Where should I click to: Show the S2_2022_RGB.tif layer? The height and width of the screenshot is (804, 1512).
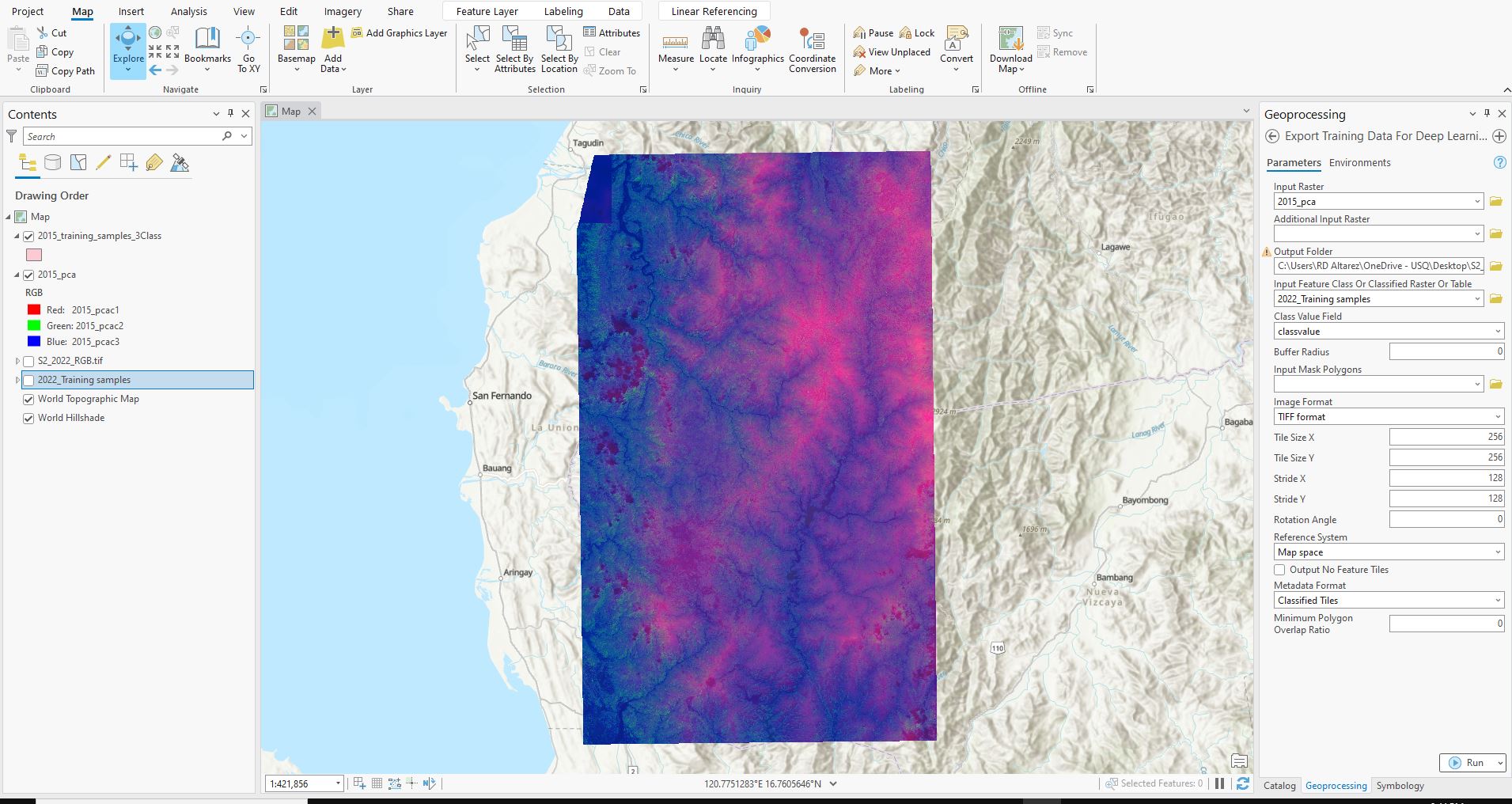(28, 360)
